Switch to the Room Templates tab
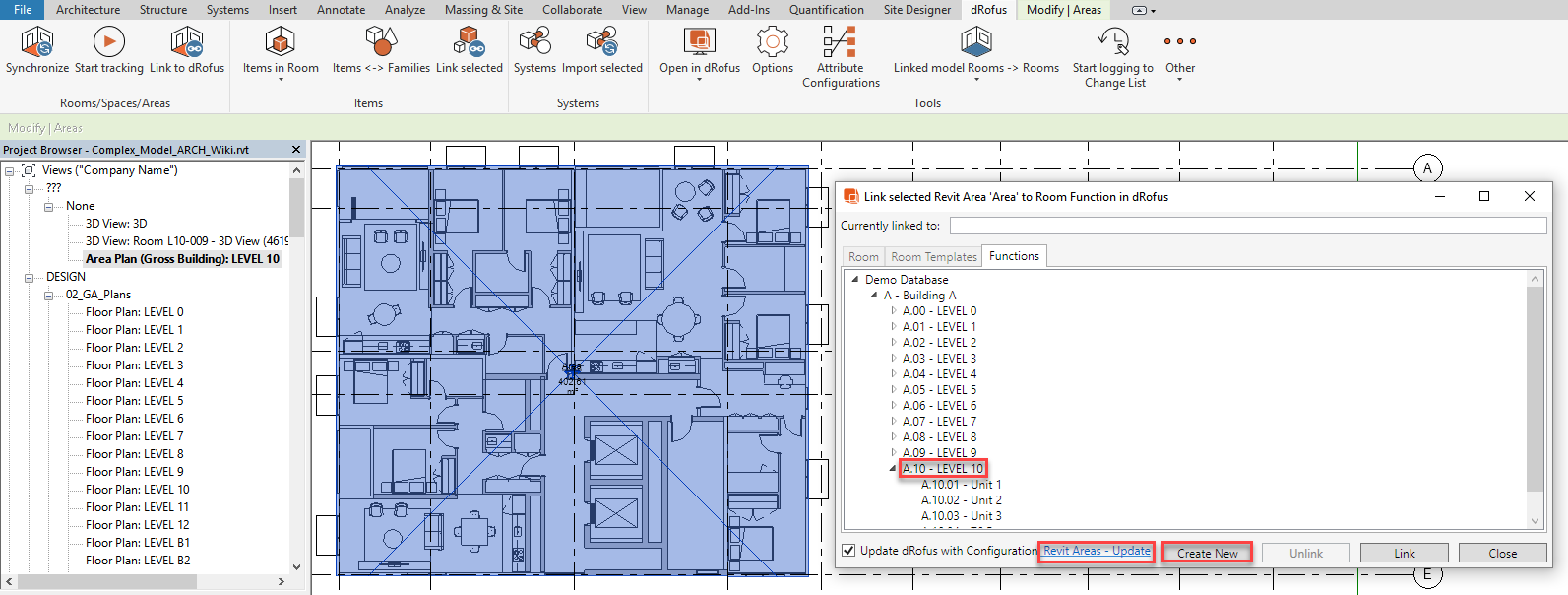The width and height of the screenshot is (1568, 595). pos(933,257)
